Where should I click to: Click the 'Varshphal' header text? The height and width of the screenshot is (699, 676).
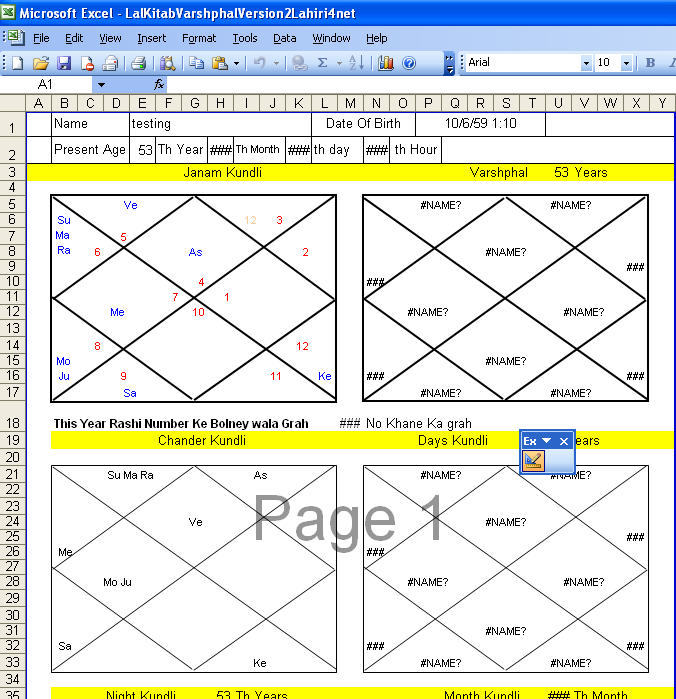[499, 173]
